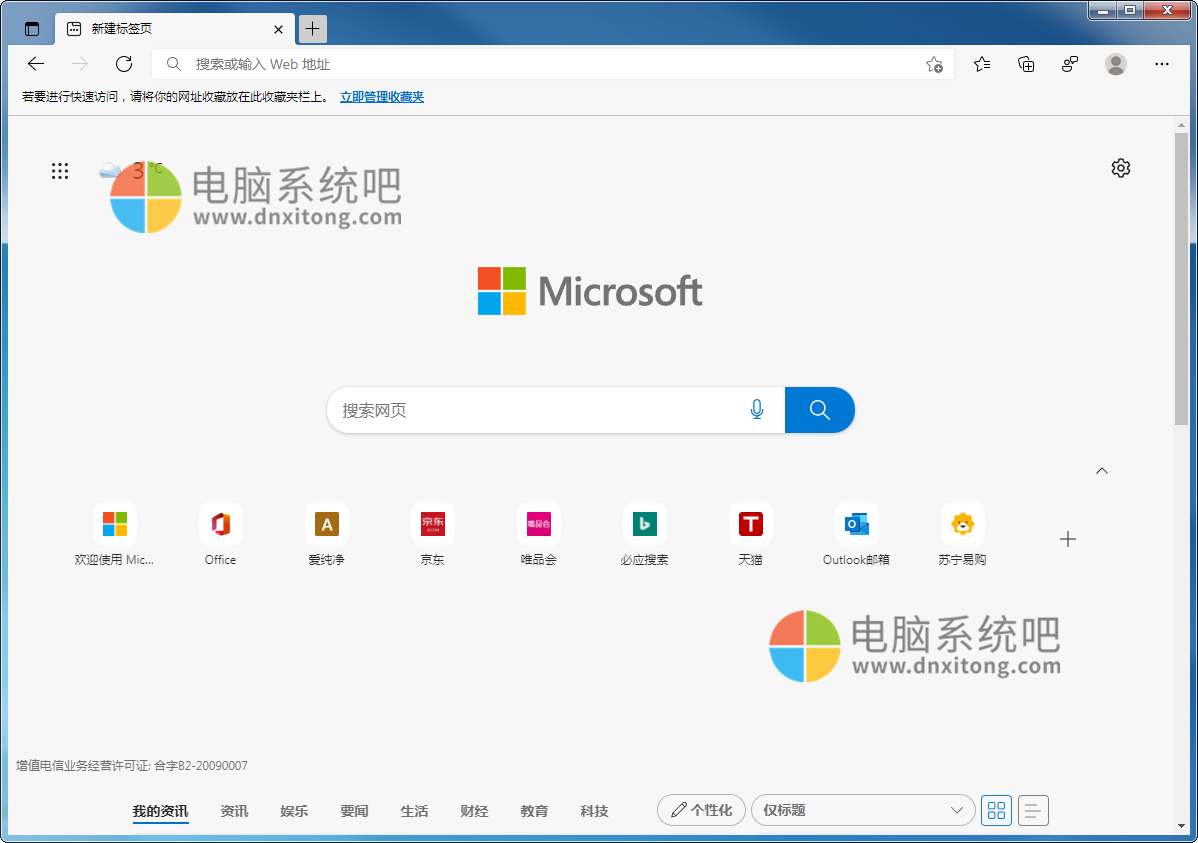The image size is (1198, 843).
Task: Switch to grid view layout toggle
Action: [x=996, y=810]
